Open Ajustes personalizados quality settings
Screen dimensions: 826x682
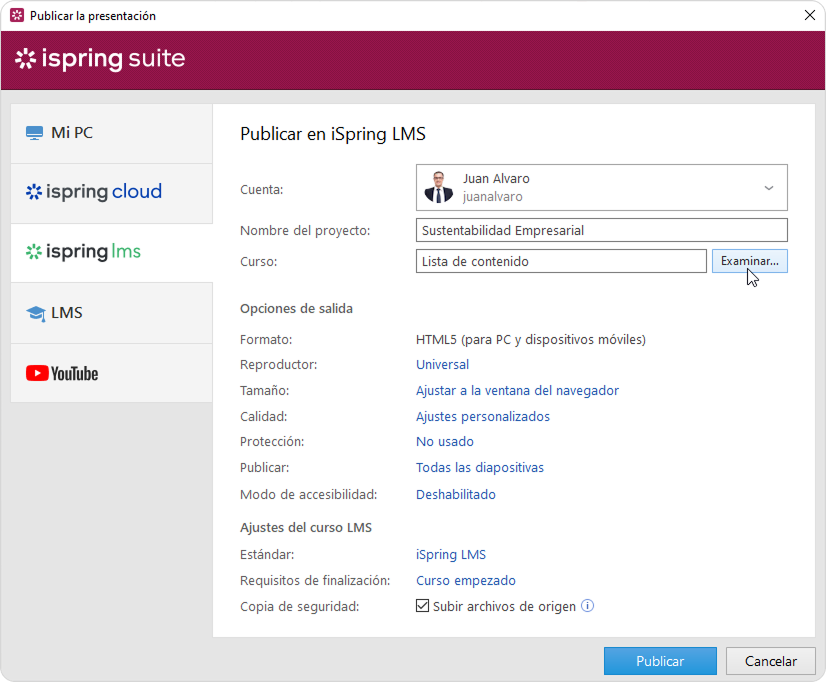pos(482,417)
